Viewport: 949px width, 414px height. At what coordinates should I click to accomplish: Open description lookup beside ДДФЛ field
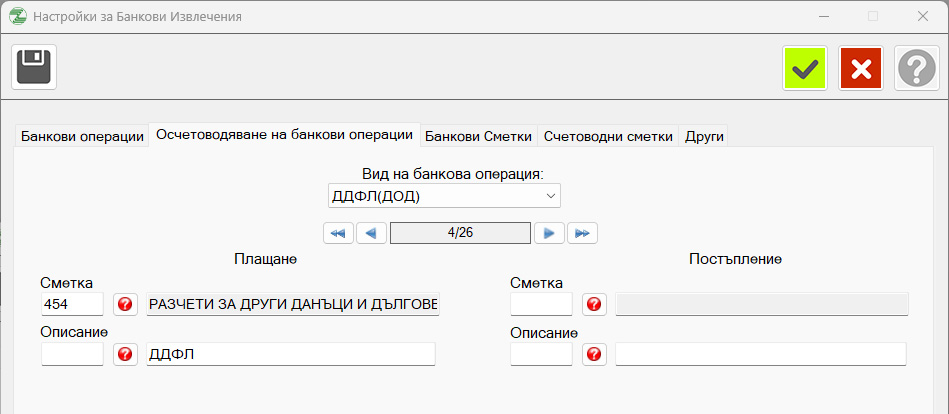[125, 354]
